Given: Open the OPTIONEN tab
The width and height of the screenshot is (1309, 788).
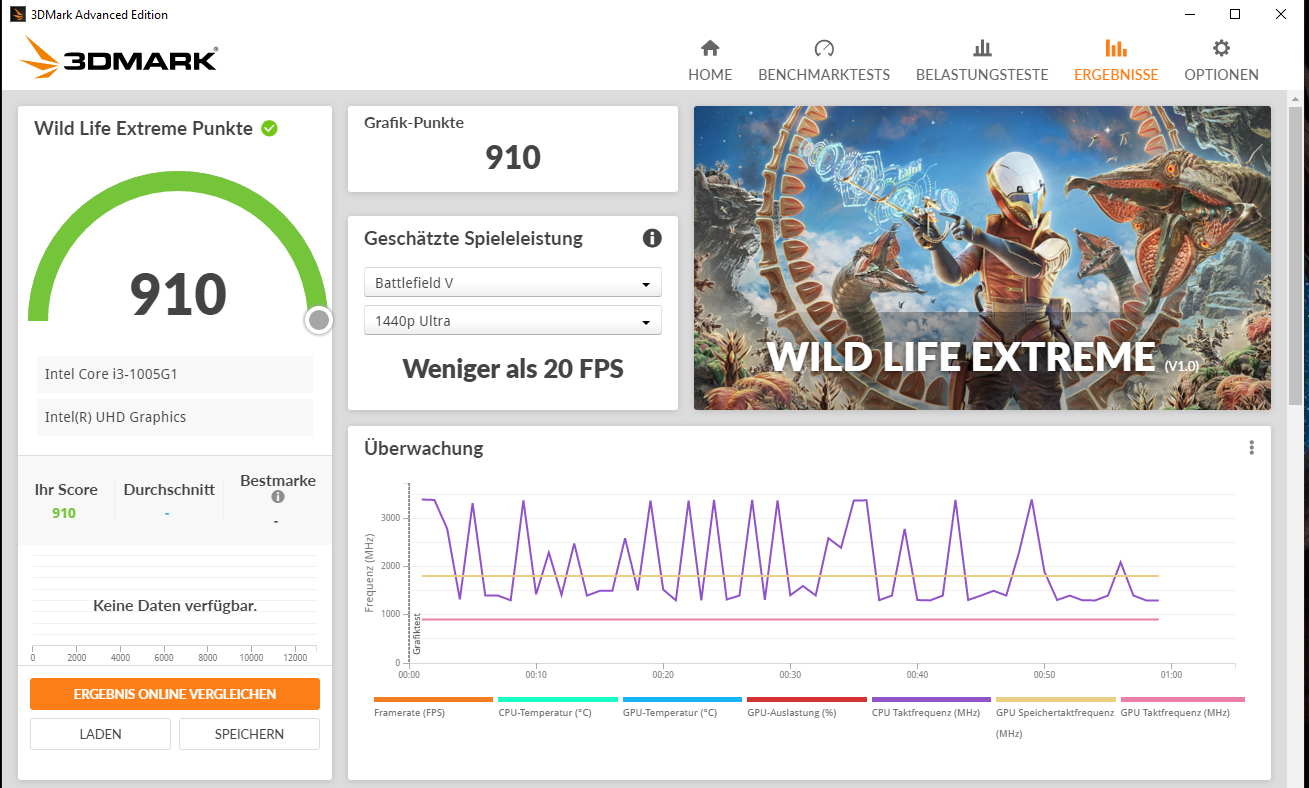Looking at the screenshot, I should (x=1221, y=61).
